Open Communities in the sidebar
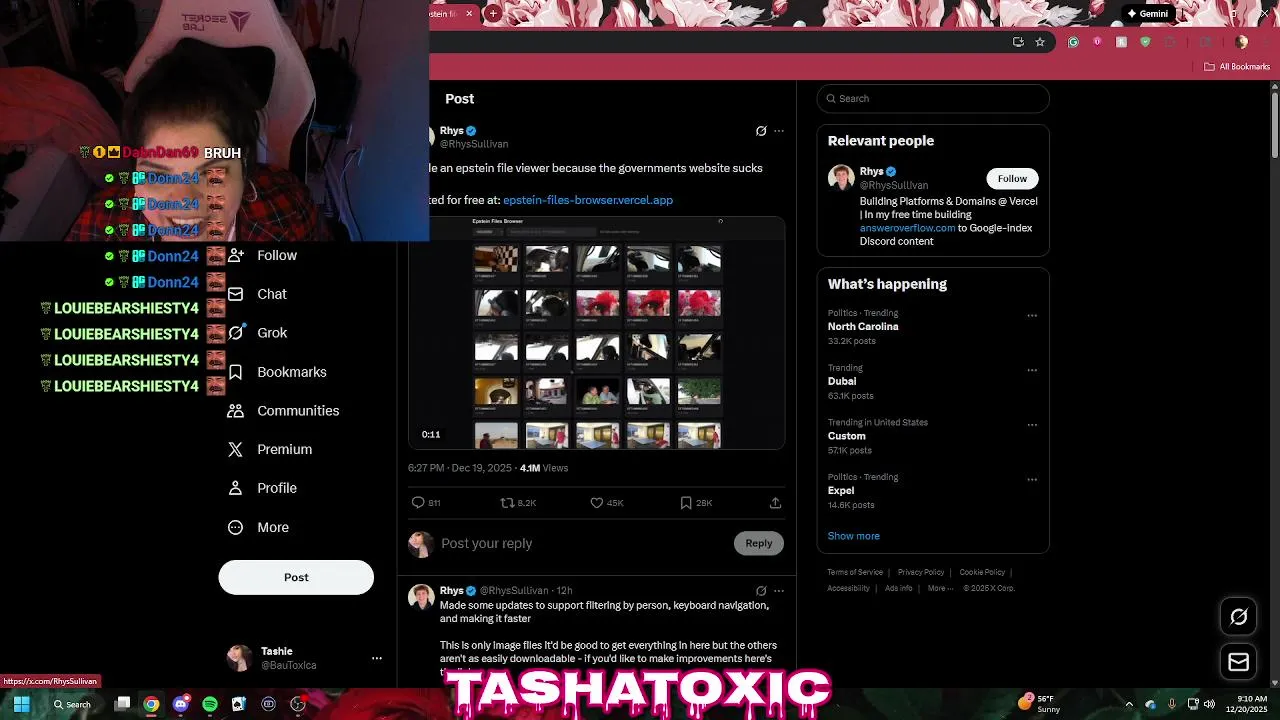Screen dimensions: 1280x720 coord(284,411)
